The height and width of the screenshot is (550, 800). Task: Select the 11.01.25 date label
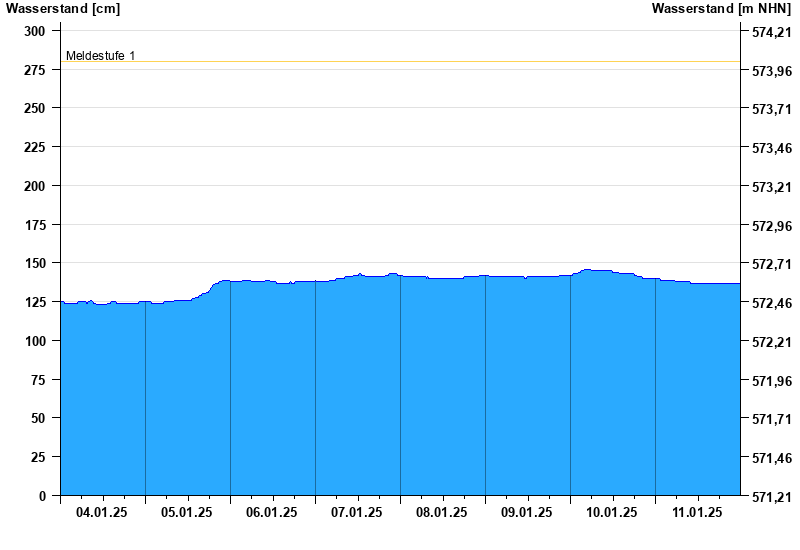[x=698, y=513]
